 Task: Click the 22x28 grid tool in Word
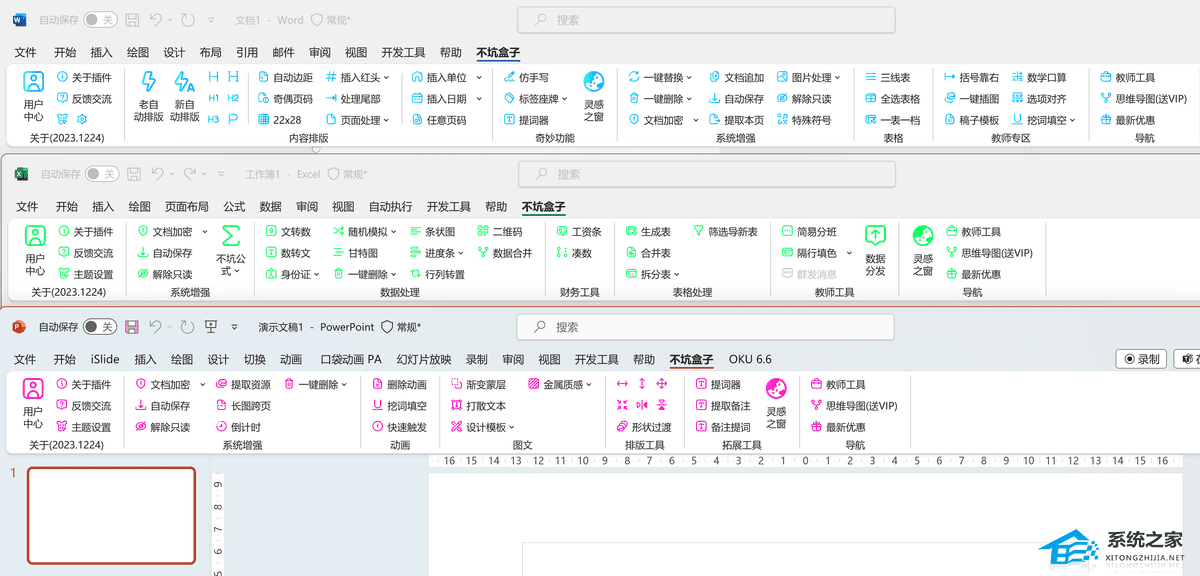click(279, 119)
